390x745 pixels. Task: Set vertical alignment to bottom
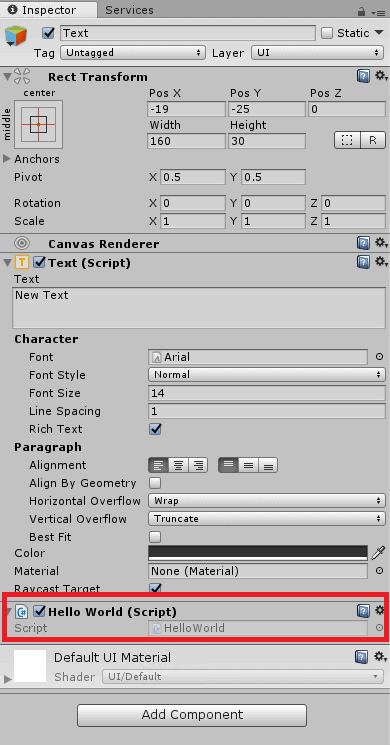coord(268,465)
